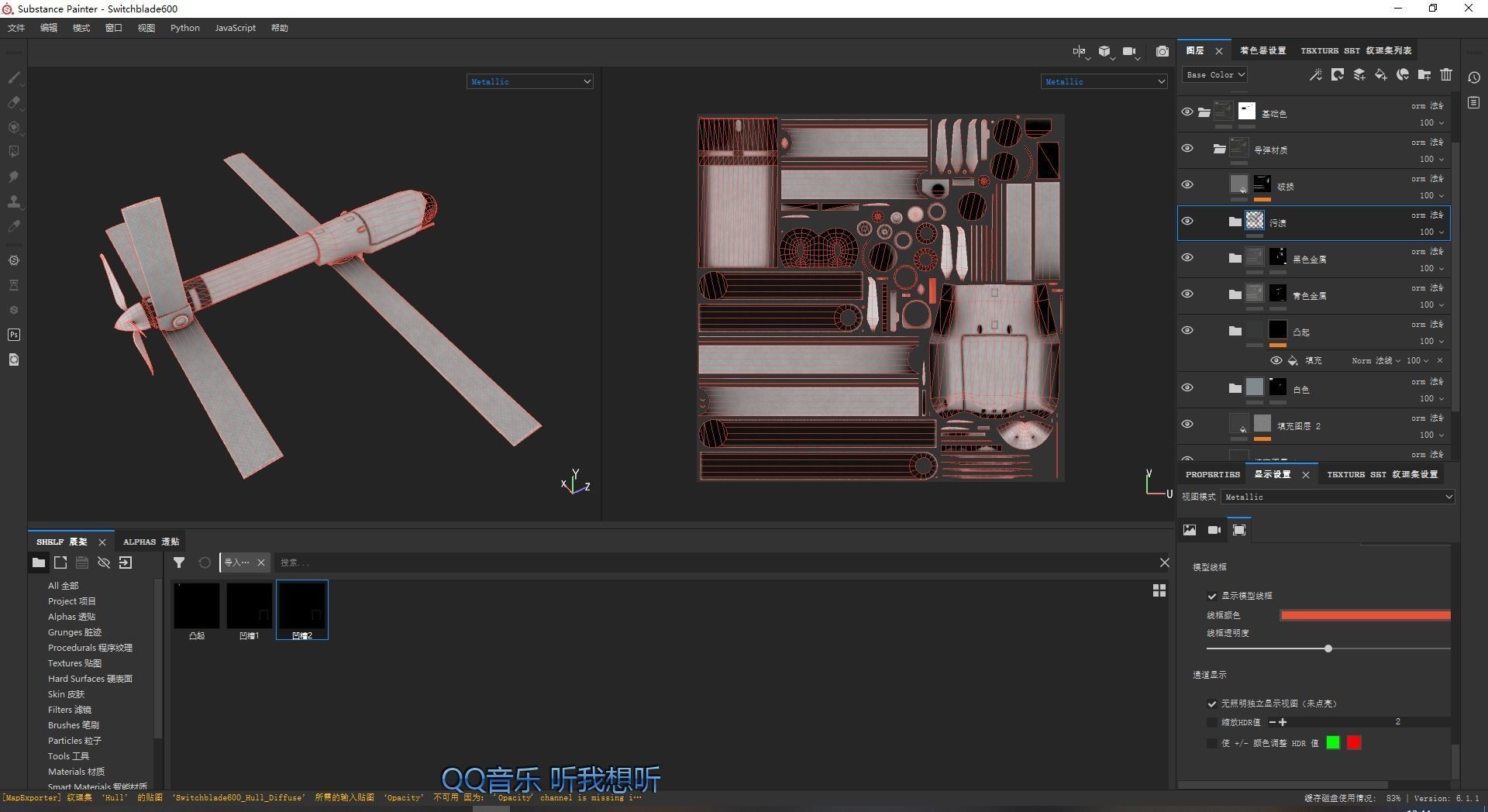Delete layer with trash icon

pos(1446,74)
